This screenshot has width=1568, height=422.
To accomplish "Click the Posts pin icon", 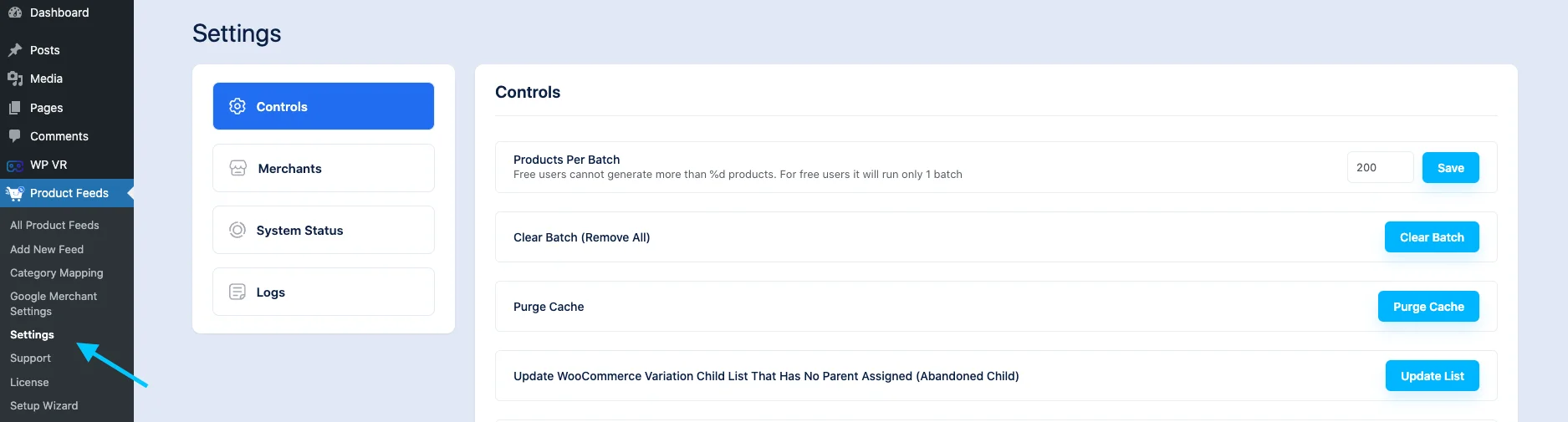I will click(14, 50).
